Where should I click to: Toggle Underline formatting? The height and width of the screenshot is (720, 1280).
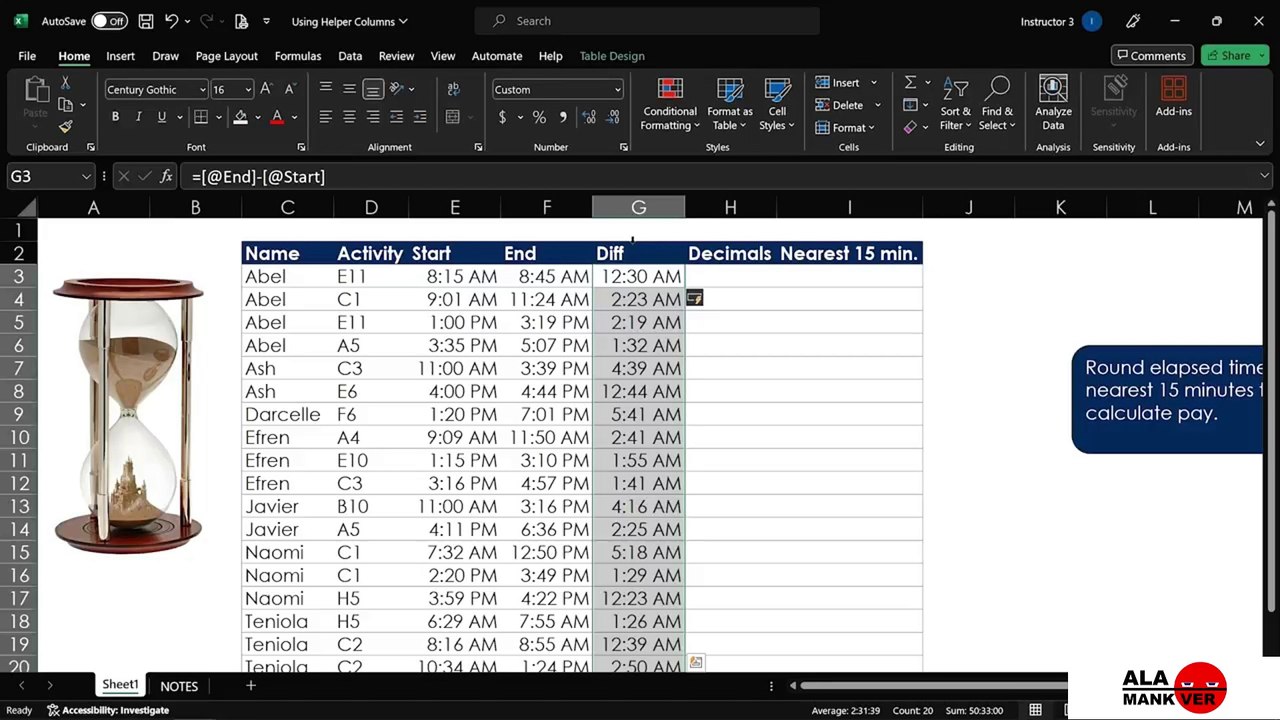tap(161, 117)
